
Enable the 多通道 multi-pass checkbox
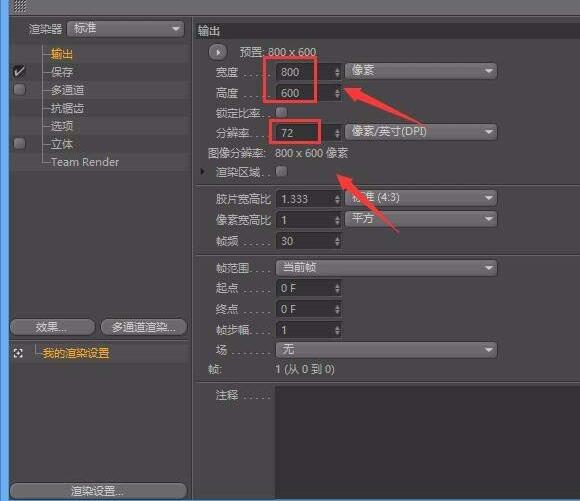point(19,90)
